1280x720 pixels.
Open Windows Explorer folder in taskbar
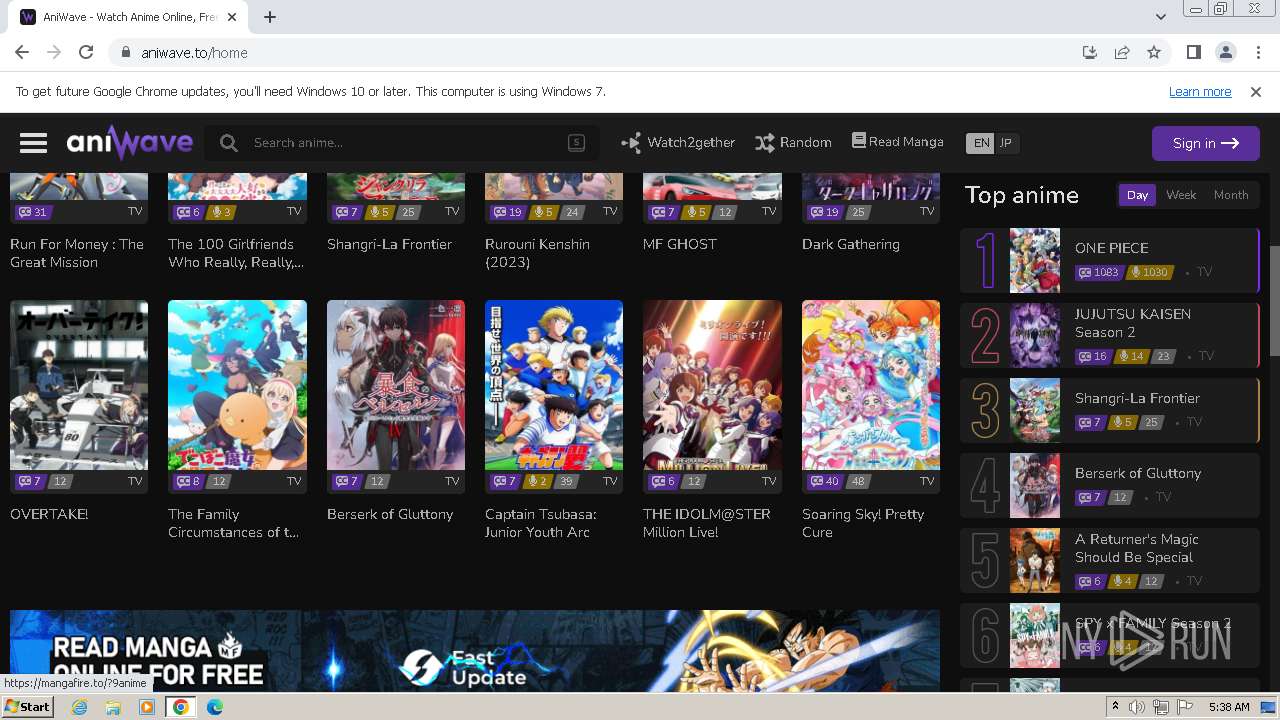[113, 707]
